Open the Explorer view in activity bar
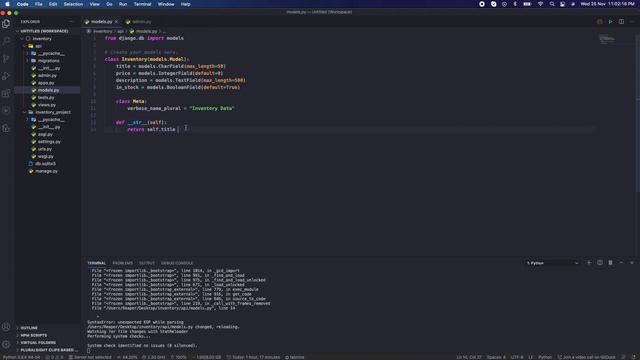This screenshot has height=360, width=640. click(6, 24)
